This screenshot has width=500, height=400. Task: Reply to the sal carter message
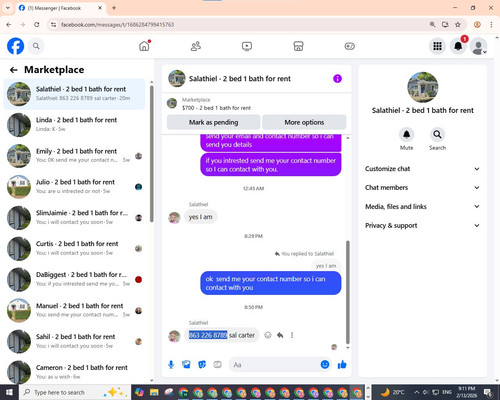point(280,335)
